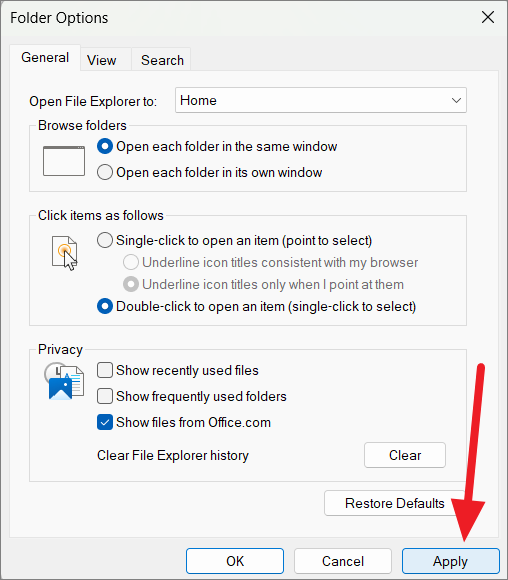This screenshot has width=508, height=580.
Task: Switch to the Search tab
Action: 162,60
